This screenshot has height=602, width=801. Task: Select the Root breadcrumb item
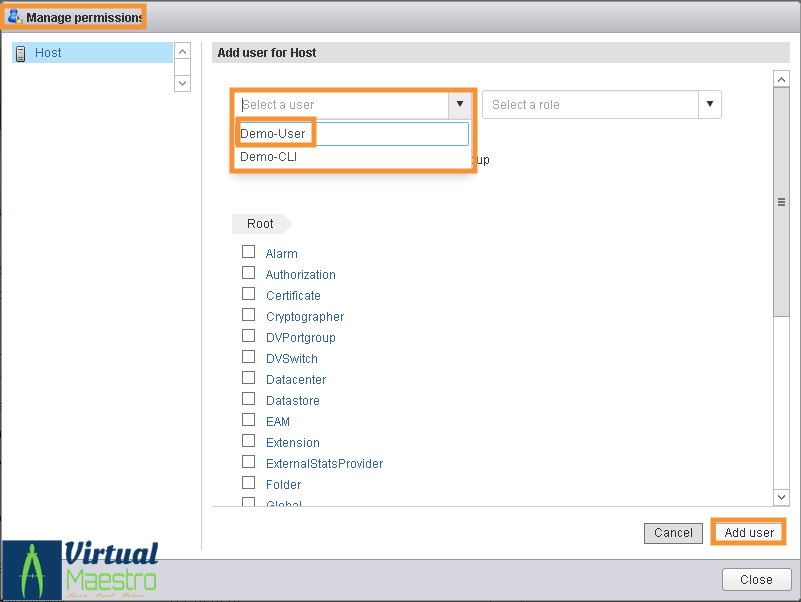click(260, 224)
